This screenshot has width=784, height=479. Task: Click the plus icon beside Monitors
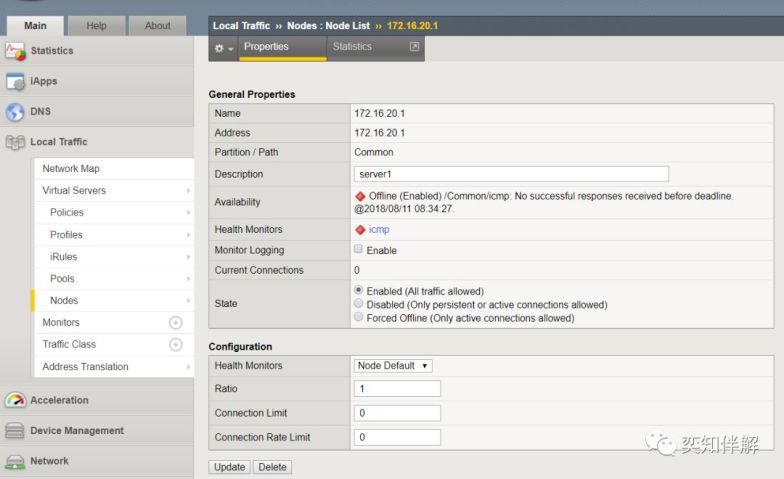click(x=176, y=322)
